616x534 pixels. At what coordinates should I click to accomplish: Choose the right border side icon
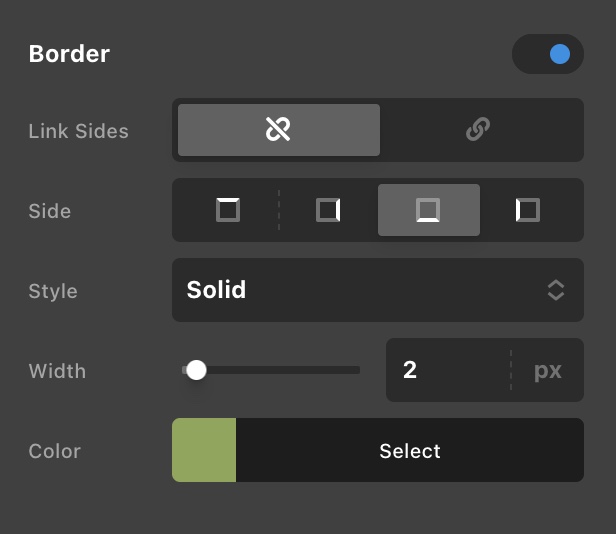pos(328,210)
